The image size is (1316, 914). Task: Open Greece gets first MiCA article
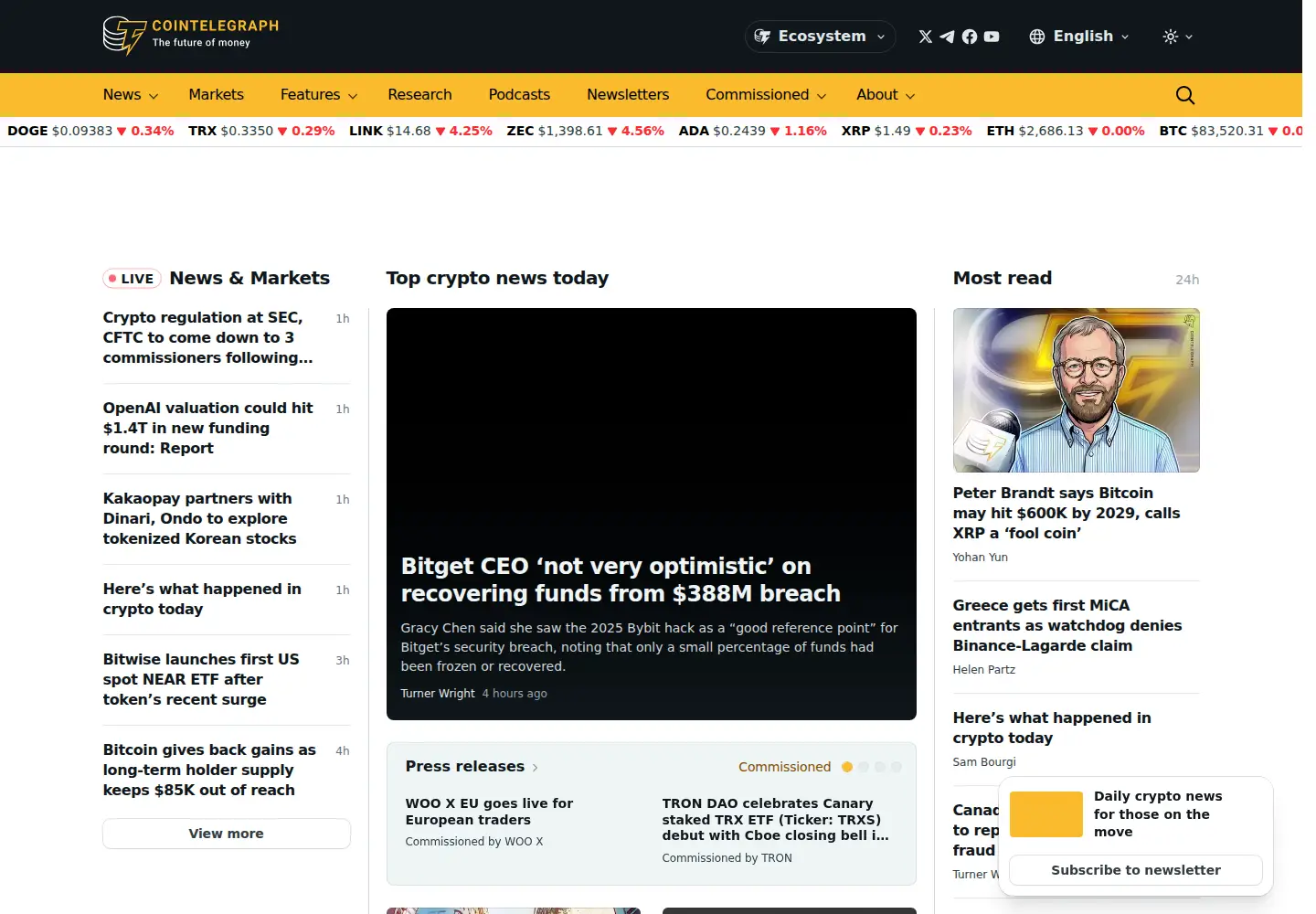tap(1067, 625)
